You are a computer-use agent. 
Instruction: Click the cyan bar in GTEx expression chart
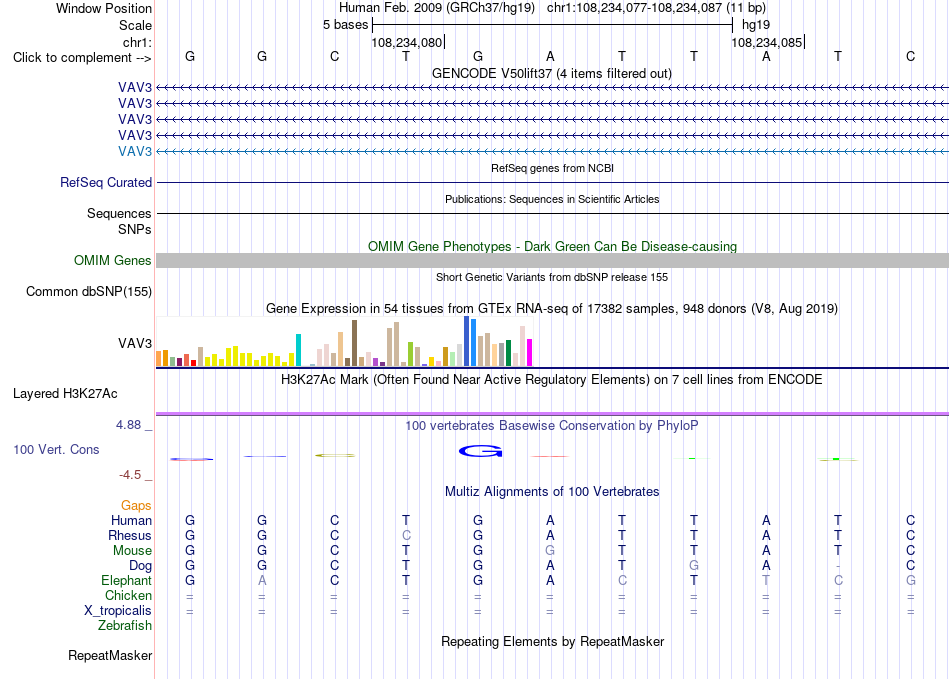point(298,350)
